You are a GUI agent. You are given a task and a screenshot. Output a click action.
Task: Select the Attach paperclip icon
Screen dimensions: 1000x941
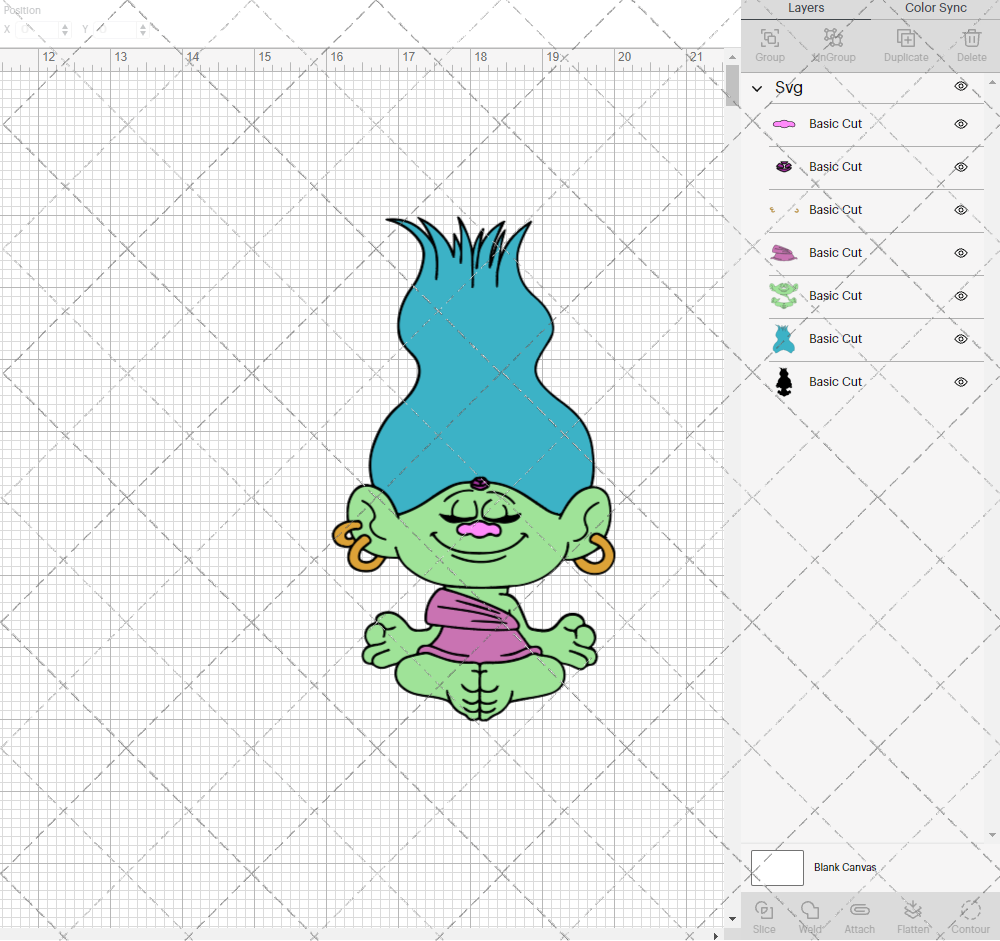tap(860, 910)
